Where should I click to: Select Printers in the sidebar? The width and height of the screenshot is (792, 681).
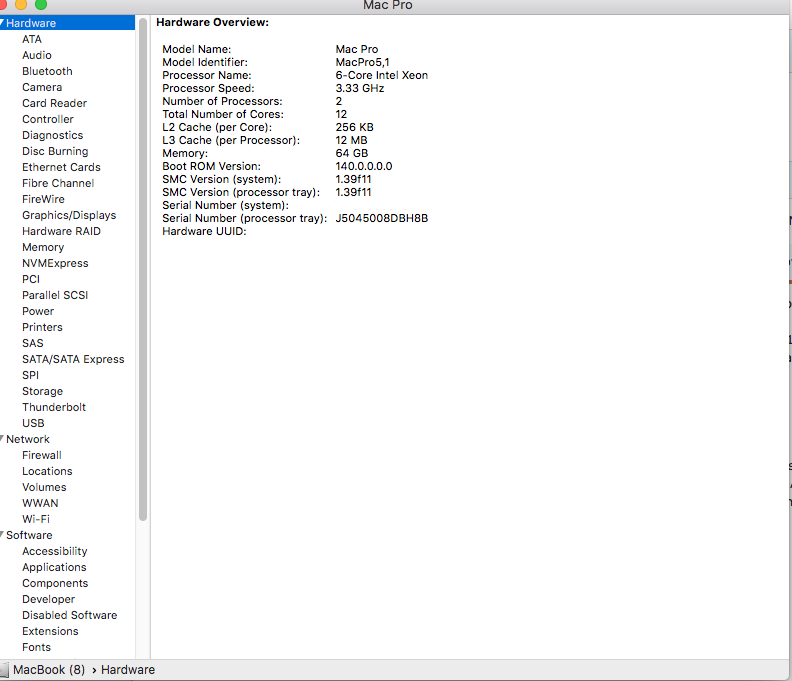42,327
